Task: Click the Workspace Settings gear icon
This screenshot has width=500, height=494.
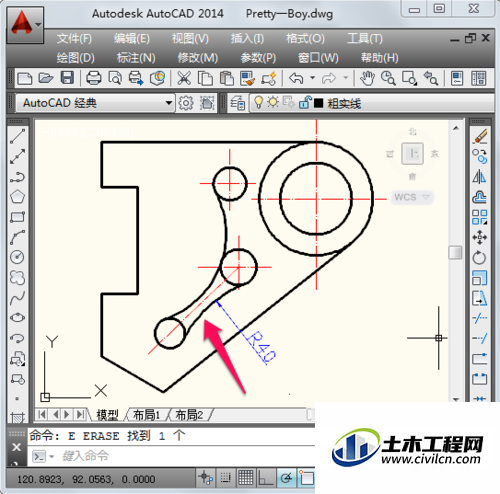Action: click(186, 103)
